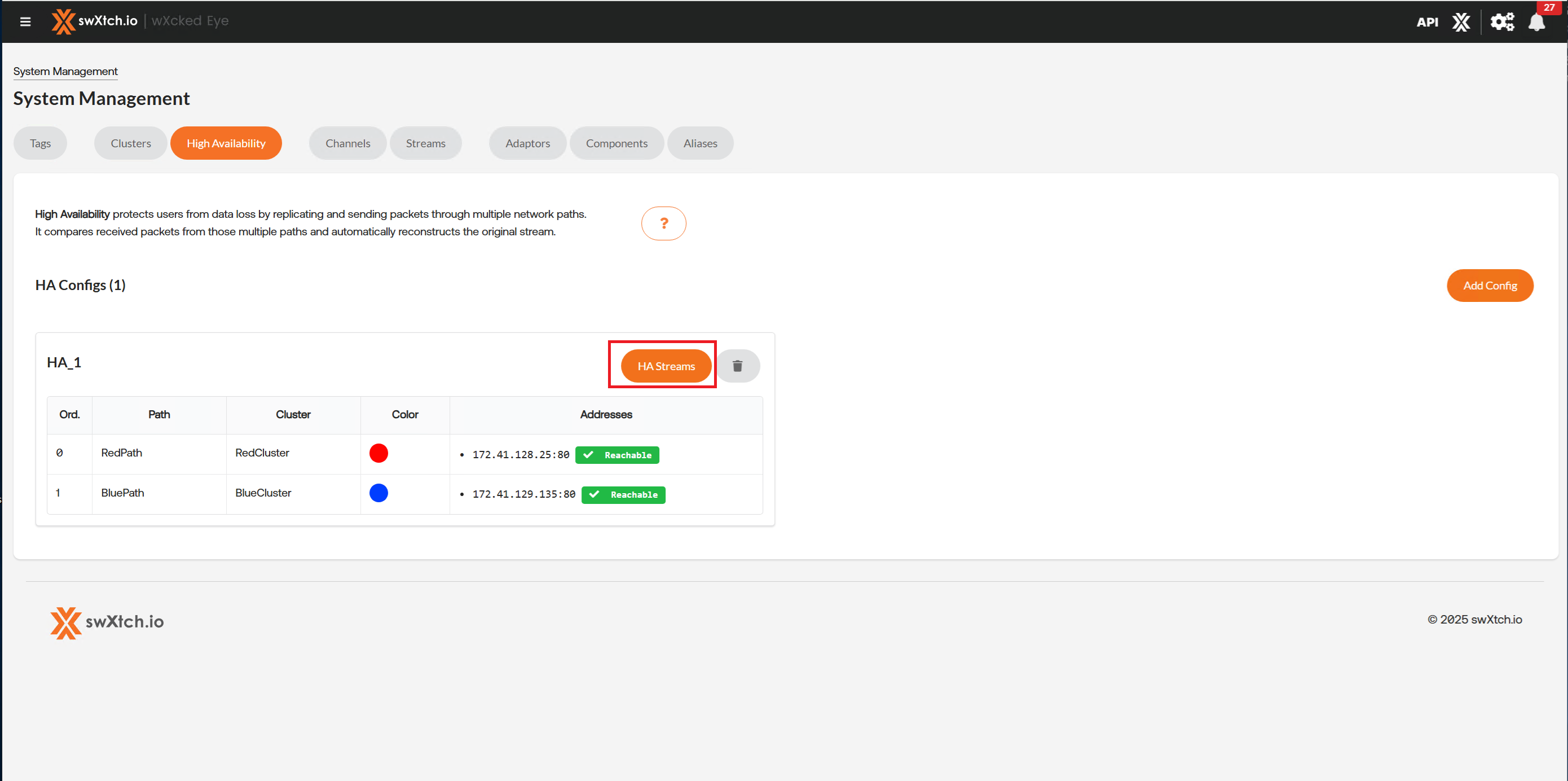
Task: Select the Streams tab
Action: tap(425, 143)
